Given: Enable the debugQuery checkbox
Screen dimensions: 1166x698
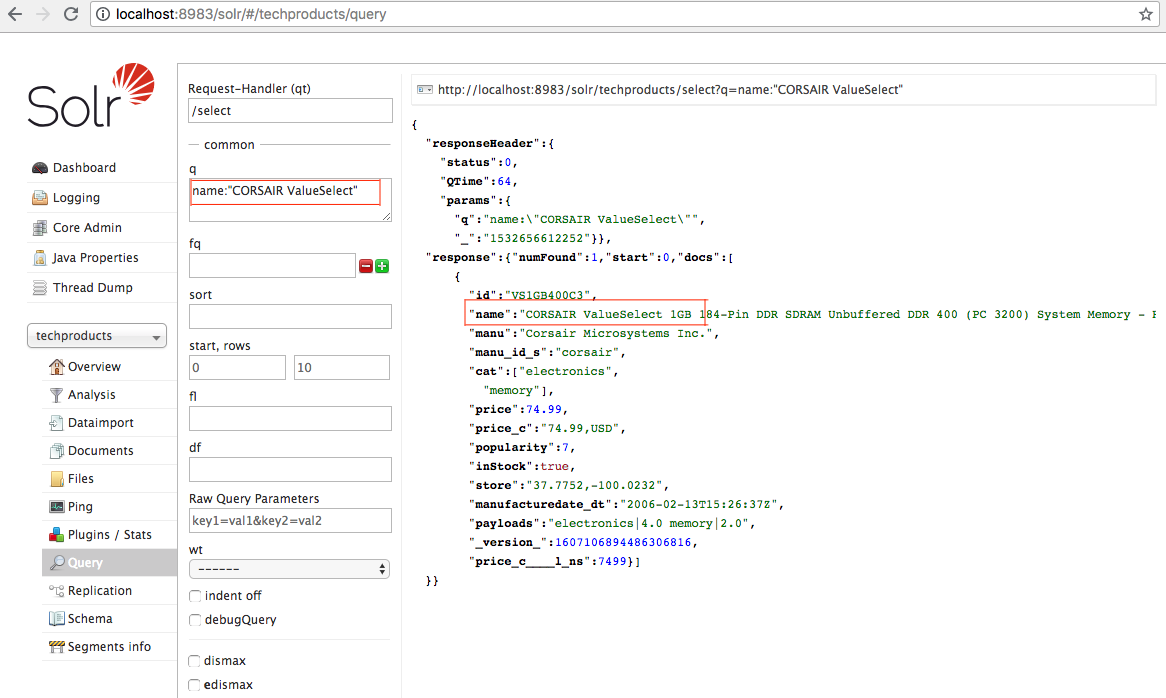Looking at the screenshot, I should (195, 620).
